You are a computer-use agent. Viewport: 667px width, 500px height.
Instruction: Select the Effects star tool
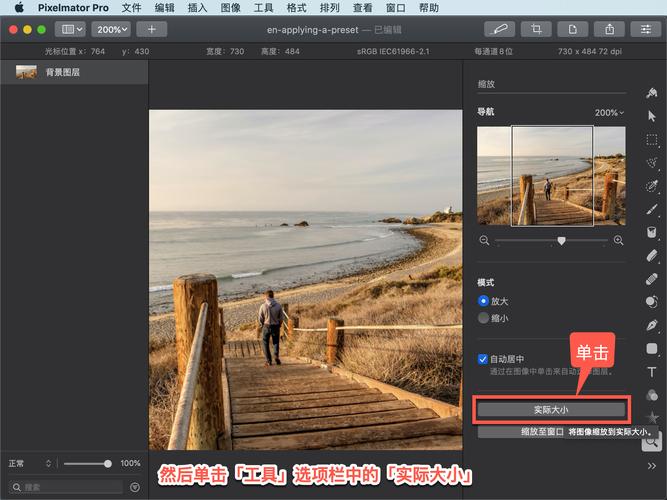pyautogui.click(x=652, y=417)
